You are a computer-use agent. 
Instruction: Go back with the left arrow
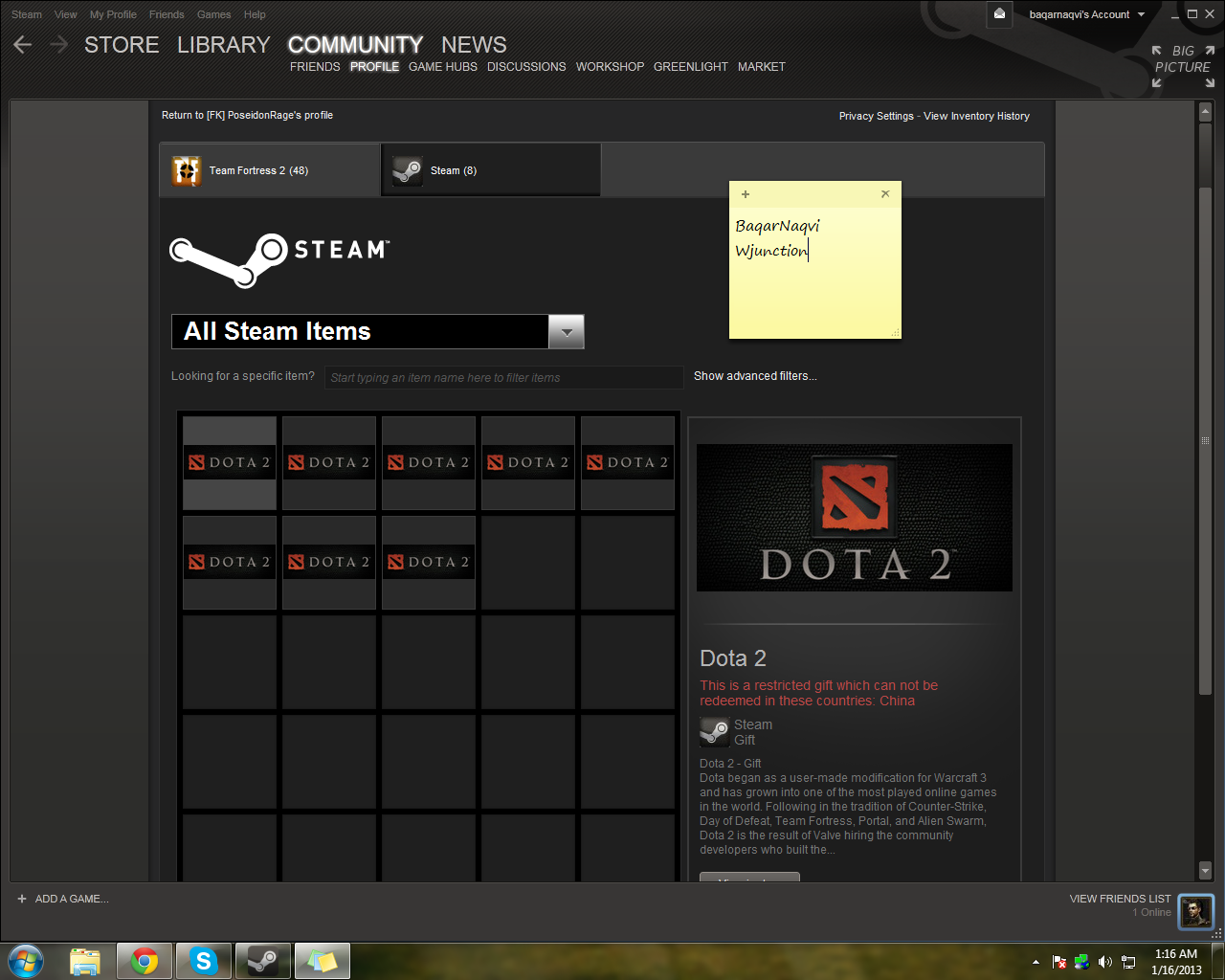click(23, 45)
